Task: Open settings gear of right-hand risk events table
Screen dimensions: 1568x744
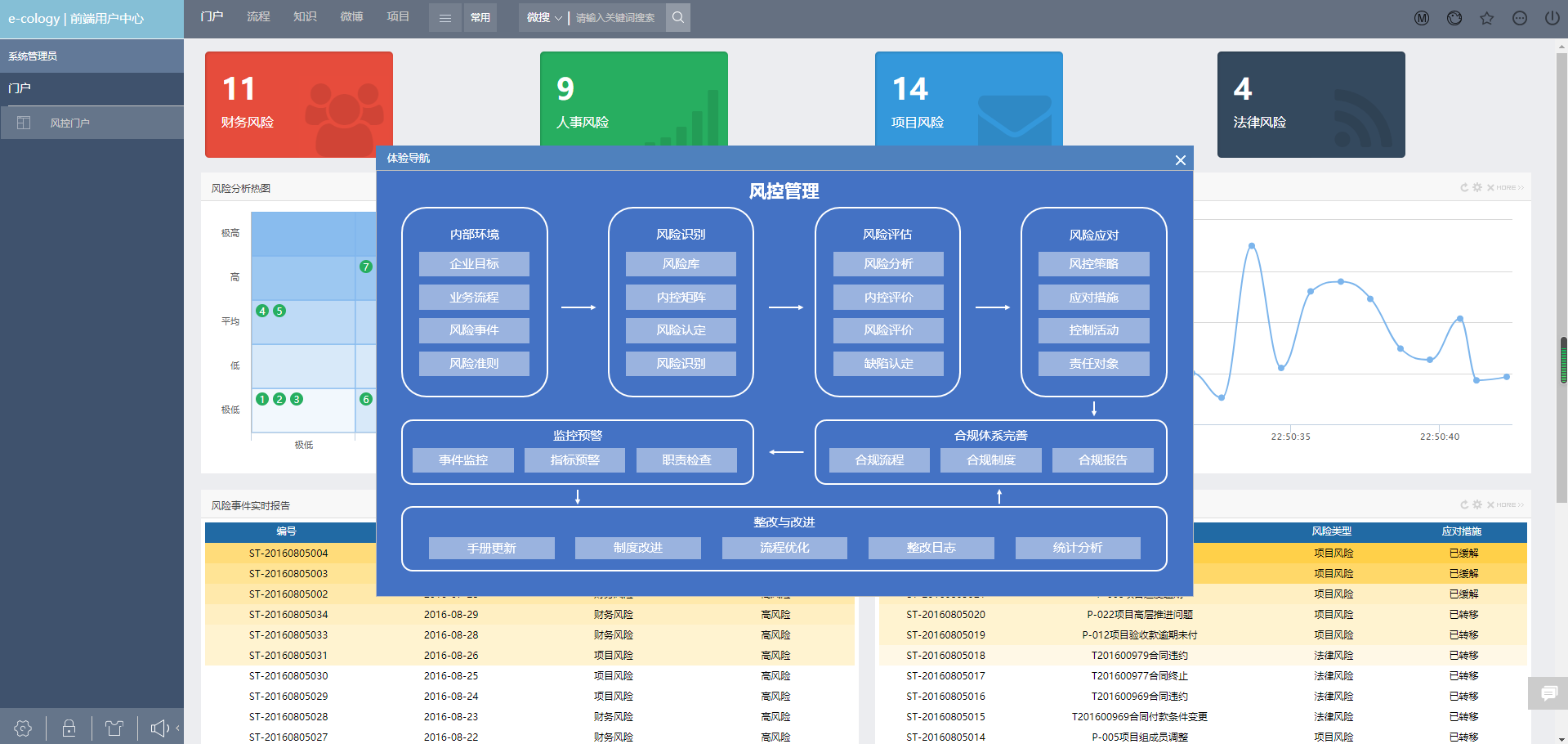Action: (1477, 504)
